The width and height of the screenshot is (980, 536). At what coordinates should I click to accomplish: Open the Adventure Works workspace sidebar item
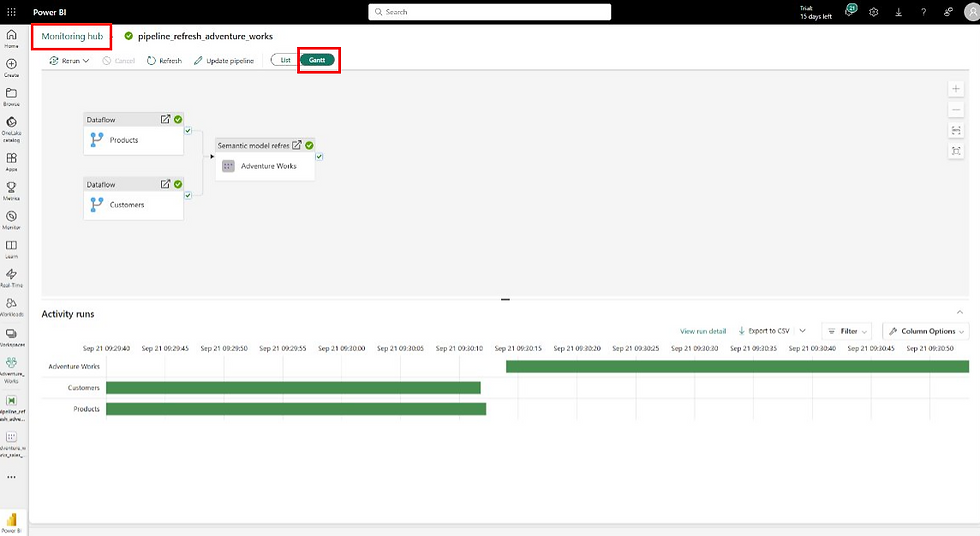point(11,370)
